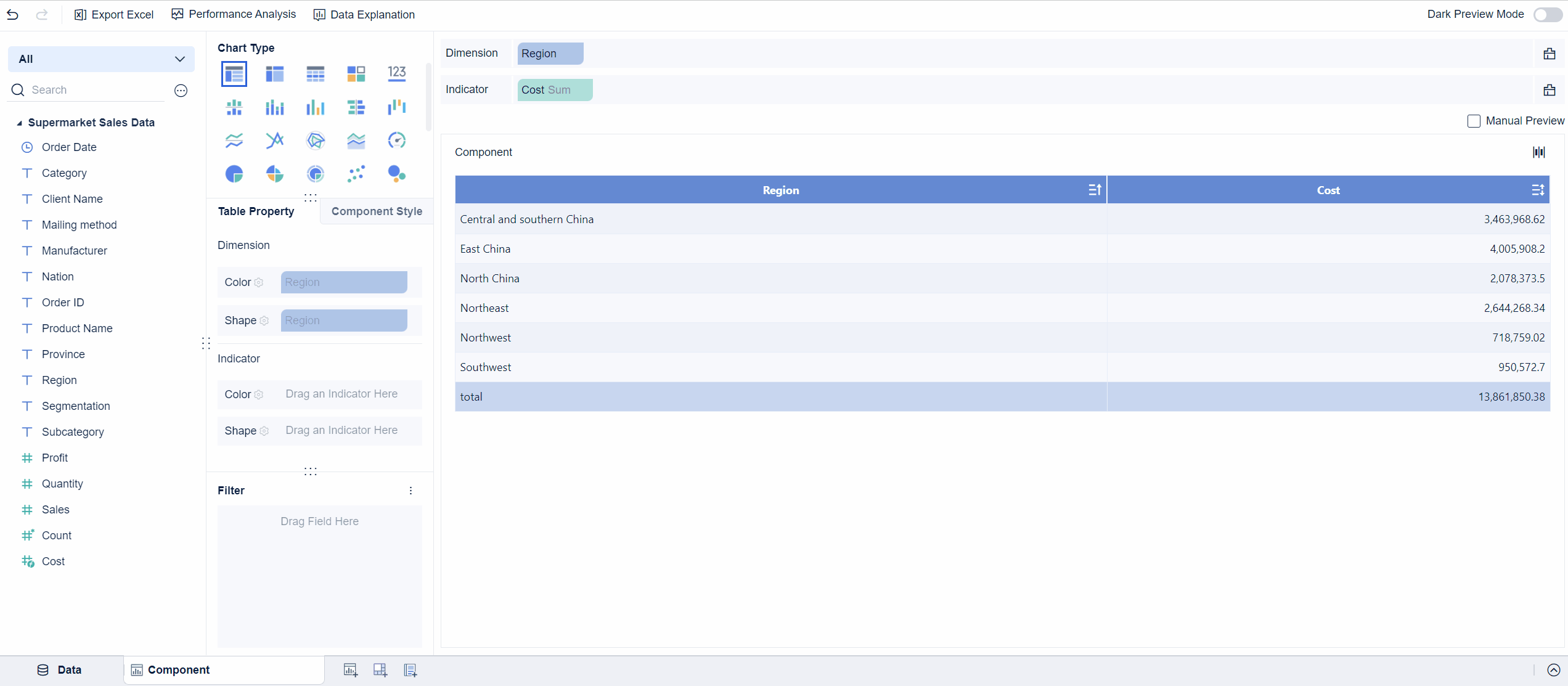The image size is (1568, 686).
Task: Collapse the Supermarket Sales Data tree
Action: (x=20, y=122)
